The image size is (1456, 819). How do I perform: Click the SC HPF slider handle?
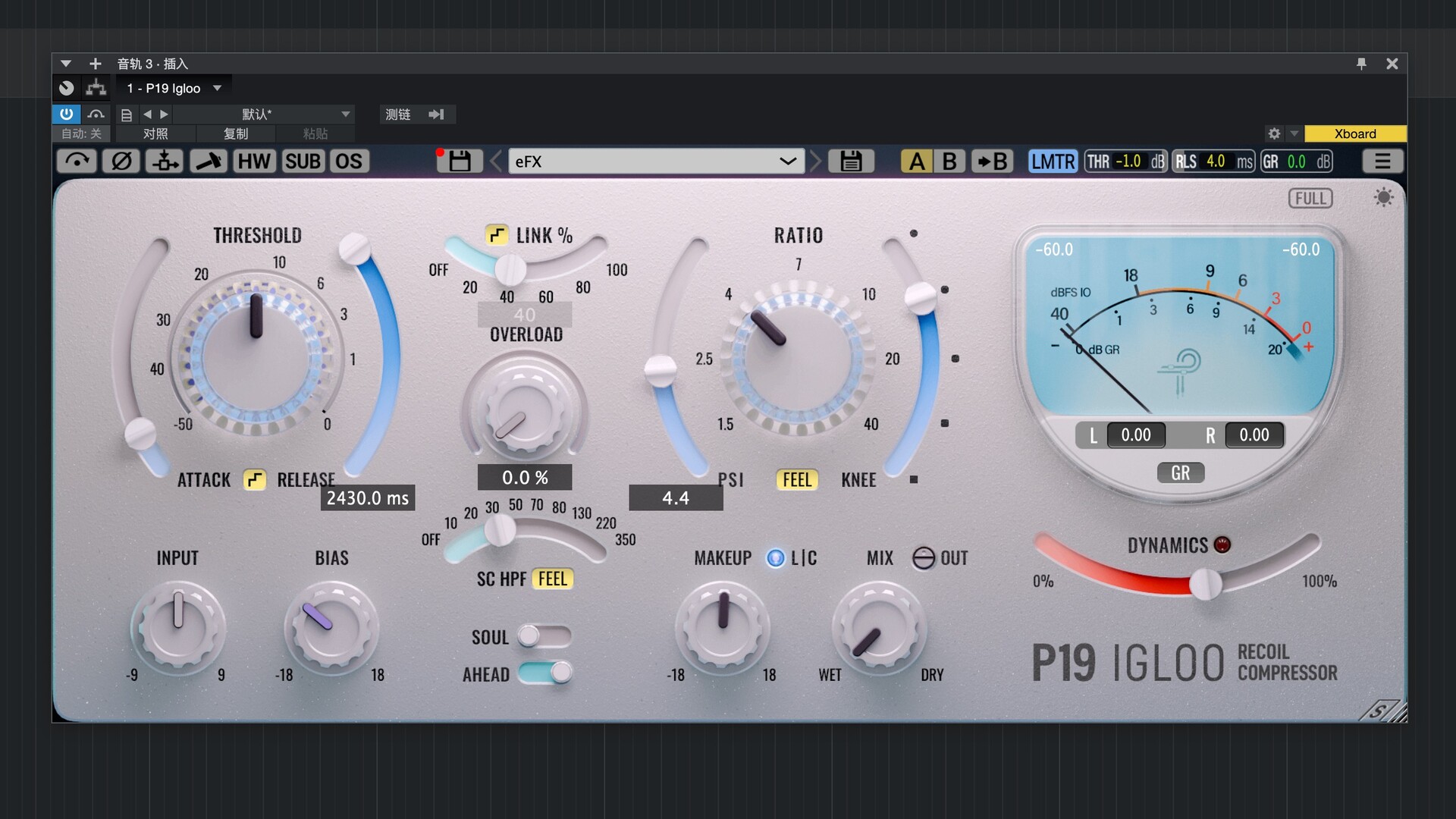tap(500, 532)
